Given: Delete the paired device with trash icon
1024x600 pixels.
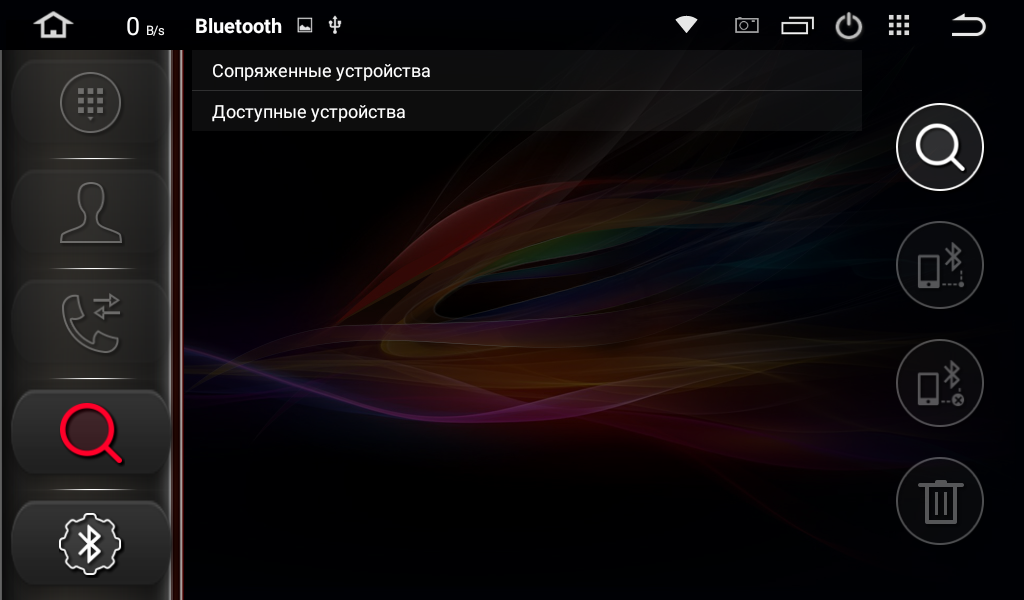Looking at the screenshot, I should point(939,501).
